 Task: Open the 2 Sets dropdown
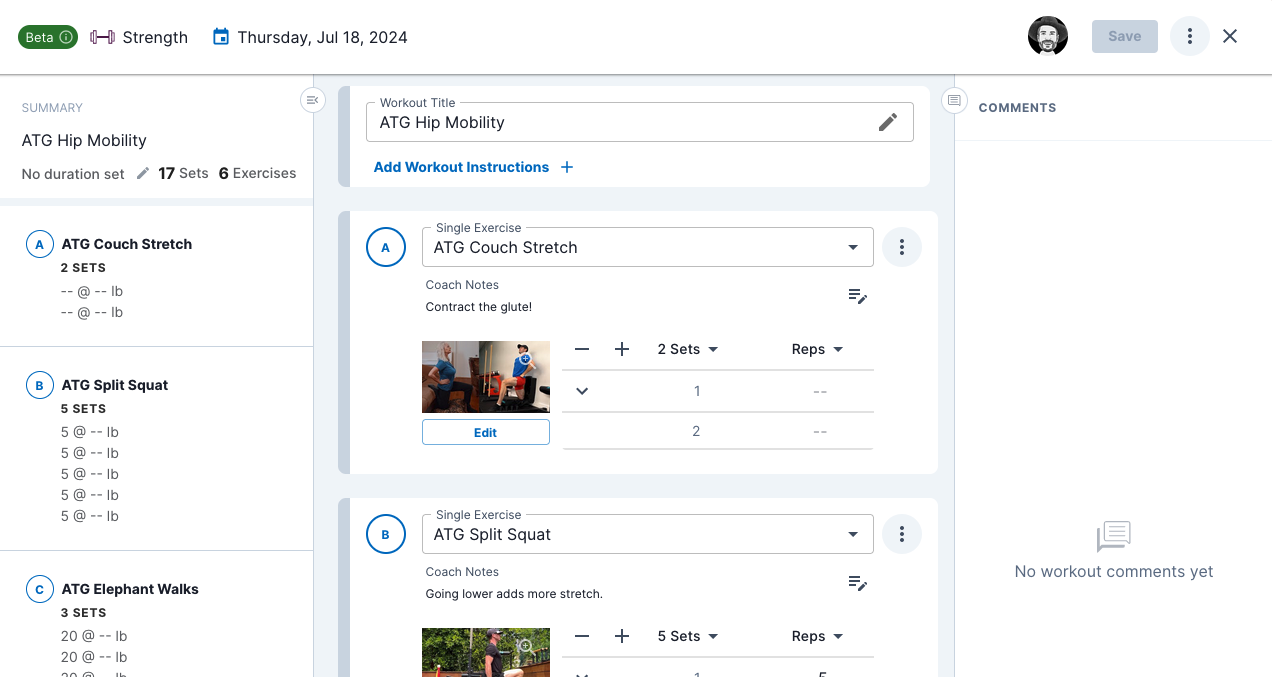(x=688, y=349)
